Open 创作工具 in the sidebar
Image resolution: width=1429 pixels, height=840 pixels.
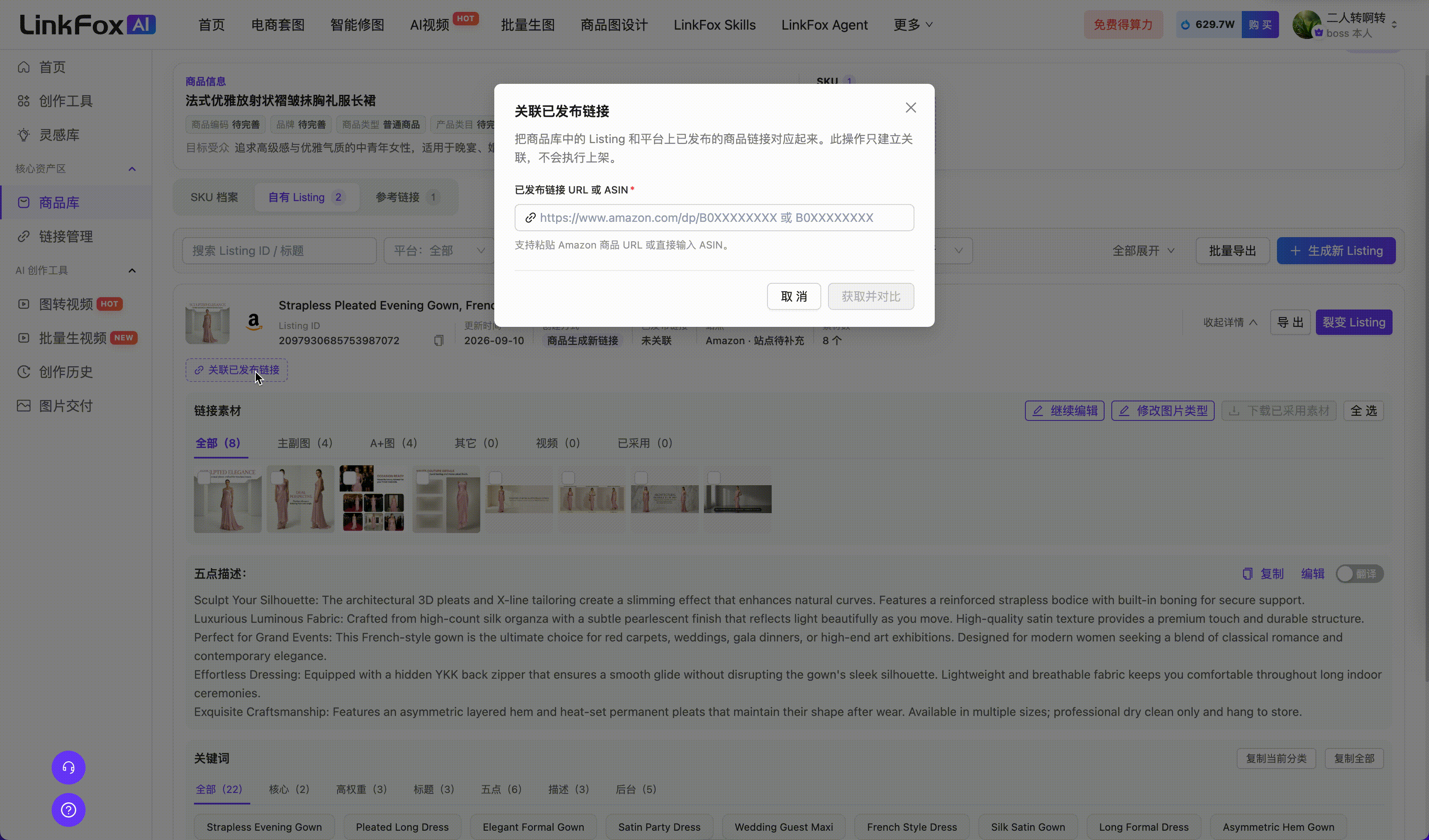[x=65, y=101]
